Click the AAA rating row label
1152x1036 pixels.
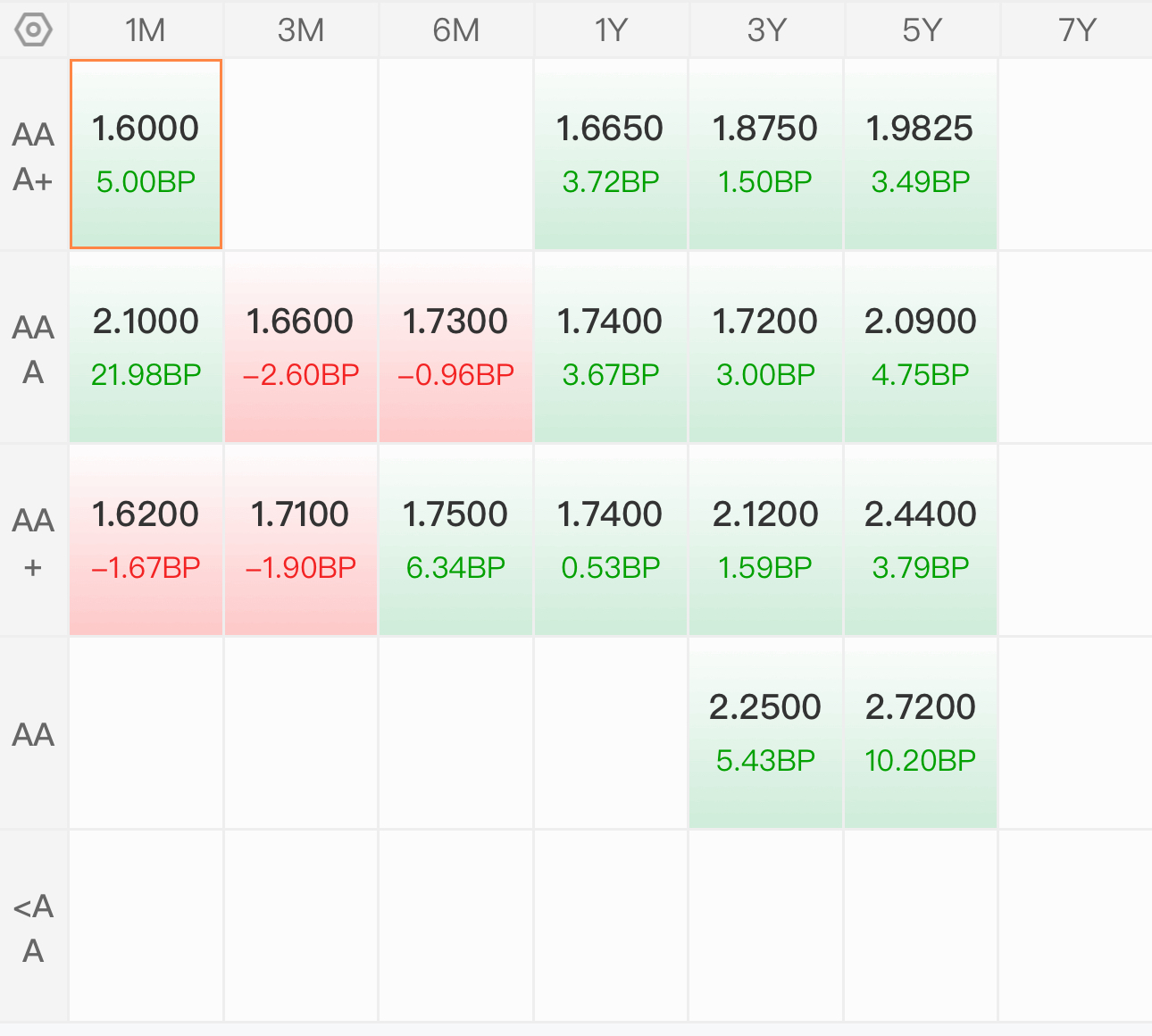34,348
